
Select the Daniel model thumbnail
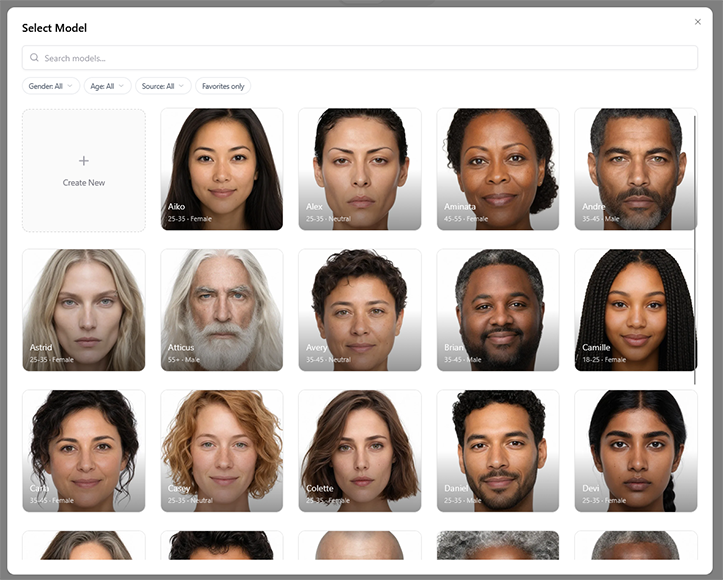point(498,451)
